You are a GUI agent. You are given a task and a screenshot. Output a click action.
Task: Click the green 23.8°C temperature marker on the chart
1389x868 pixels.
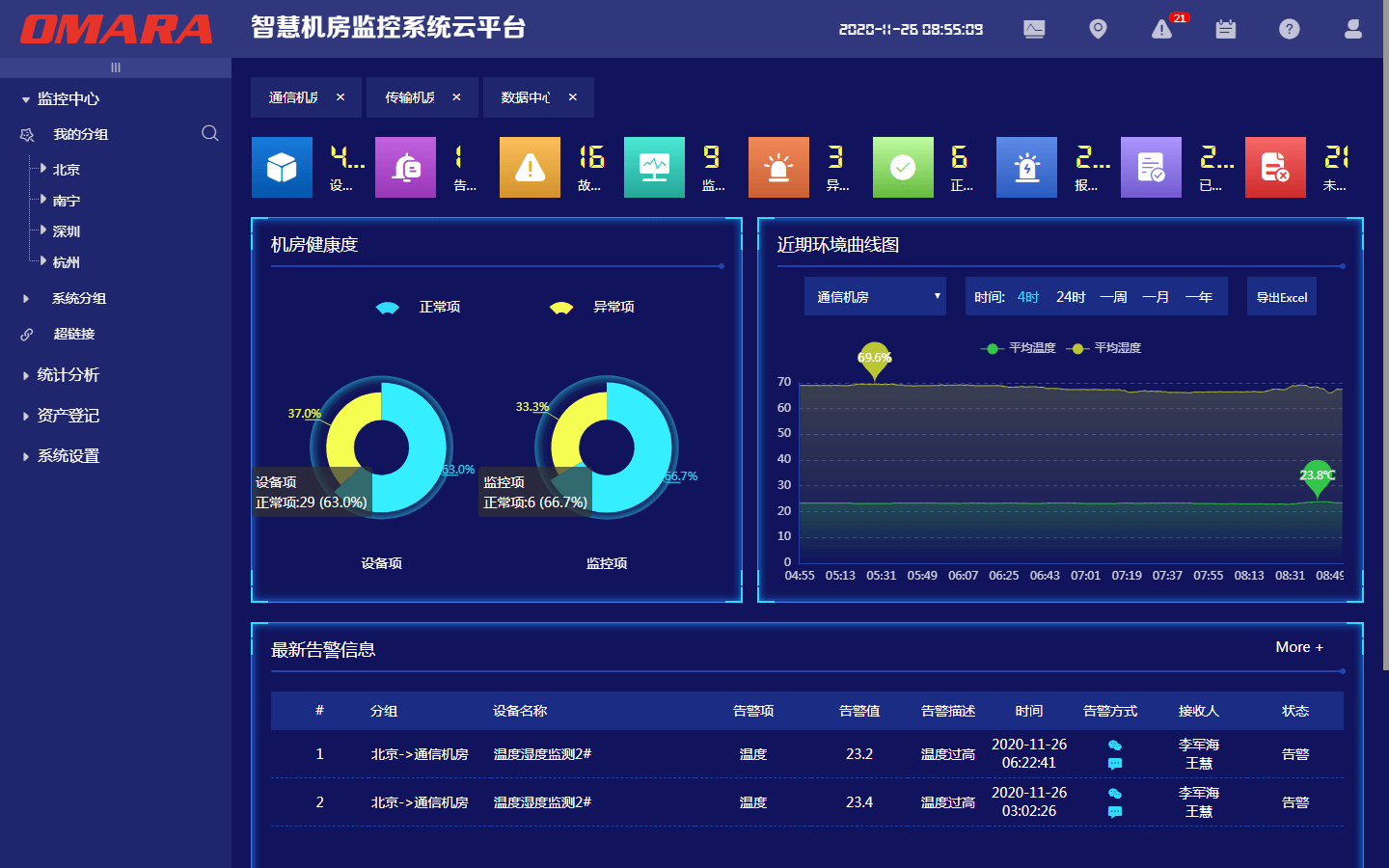coord(1317,477)
